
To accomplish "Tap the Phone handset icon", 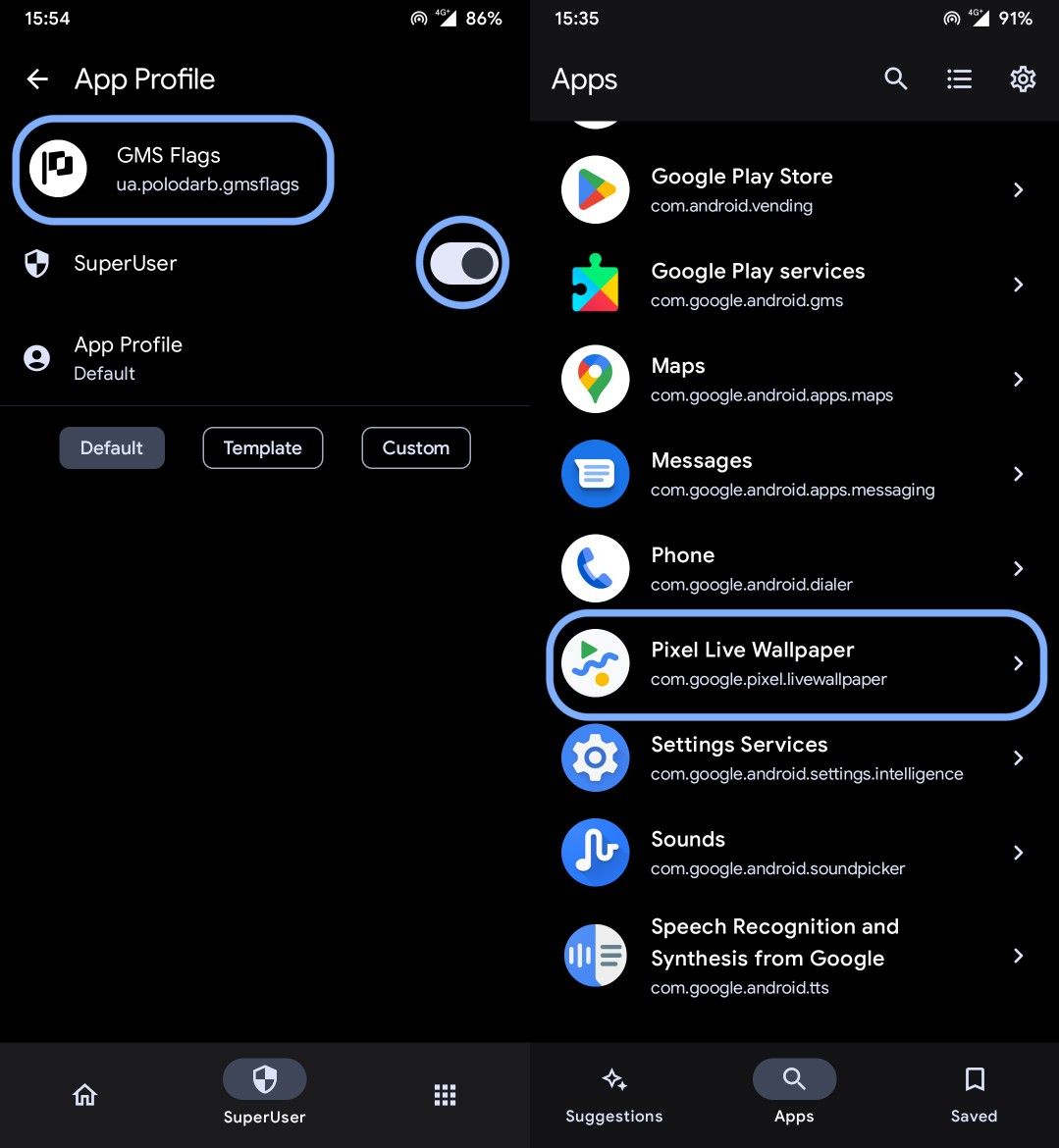I will click(x=595, y=568).
